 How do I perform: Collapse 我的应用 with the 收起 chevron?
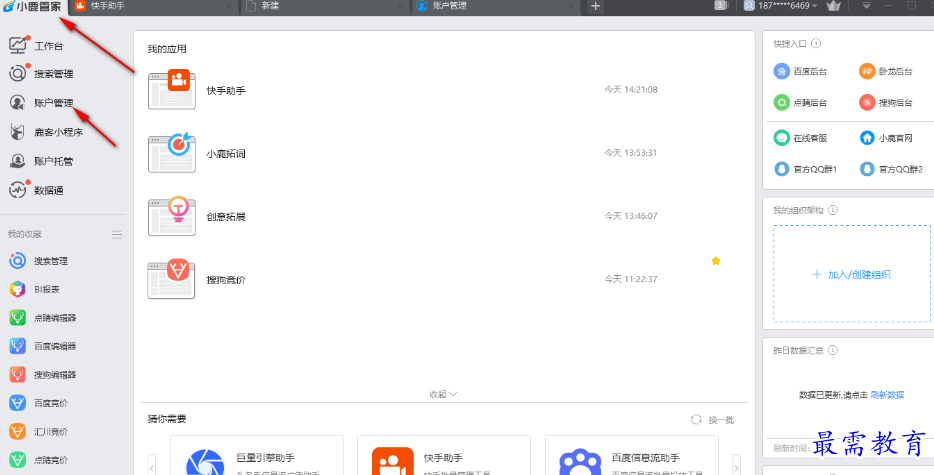443,394
